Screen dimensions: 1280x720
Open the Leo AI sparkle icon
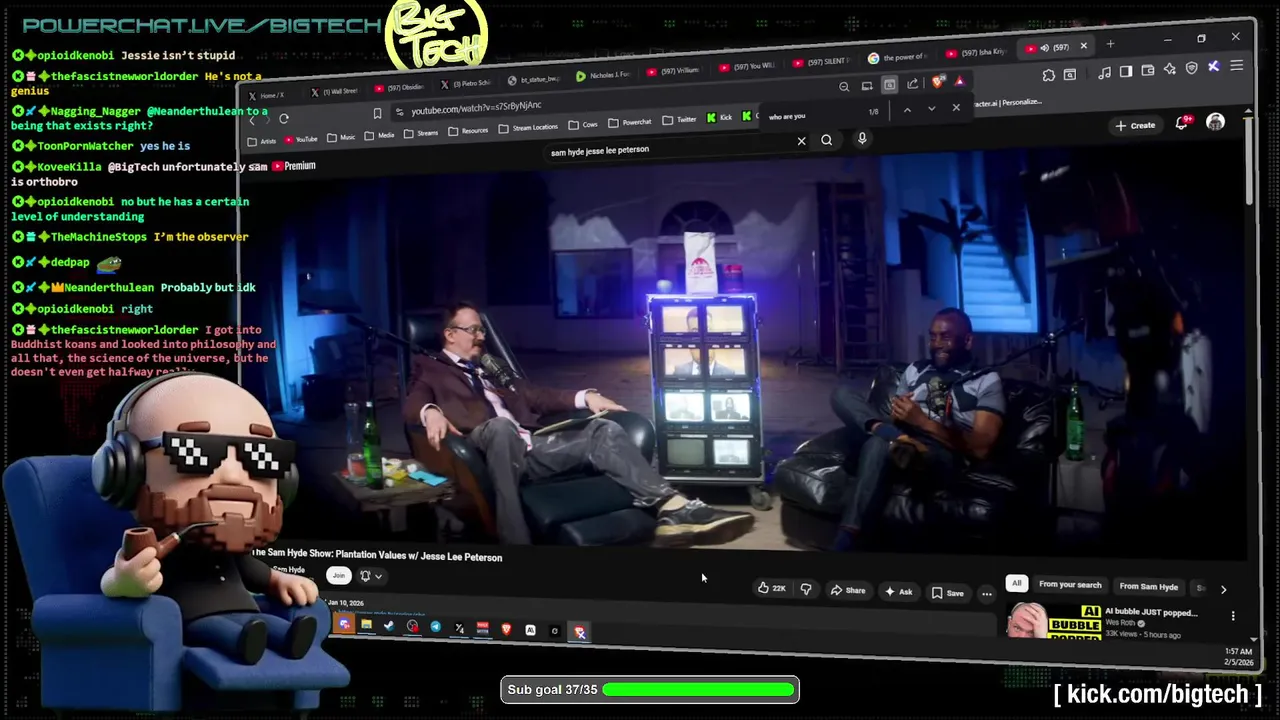[1170, 69]
